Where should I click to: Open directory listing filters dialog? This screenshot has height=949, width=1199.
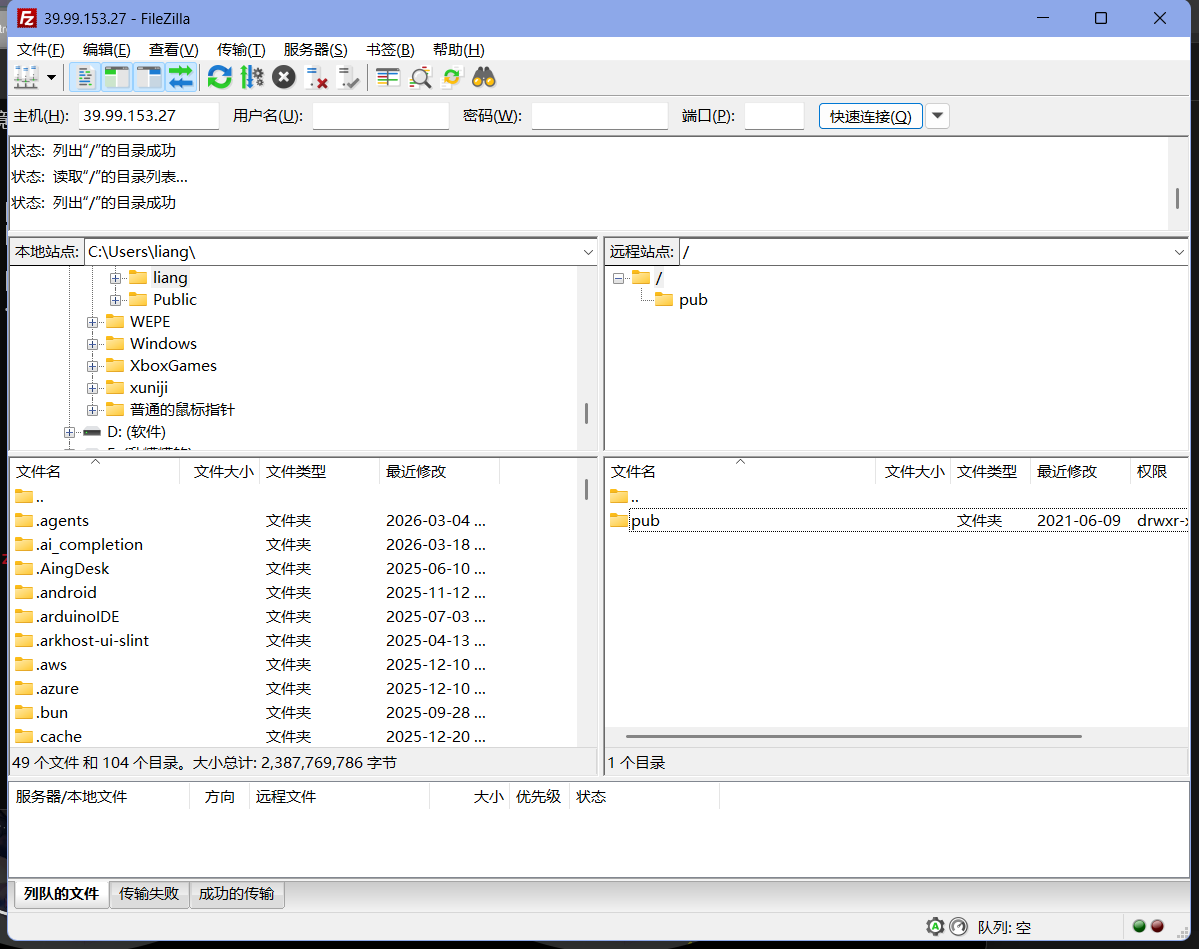tap(388, 77)
